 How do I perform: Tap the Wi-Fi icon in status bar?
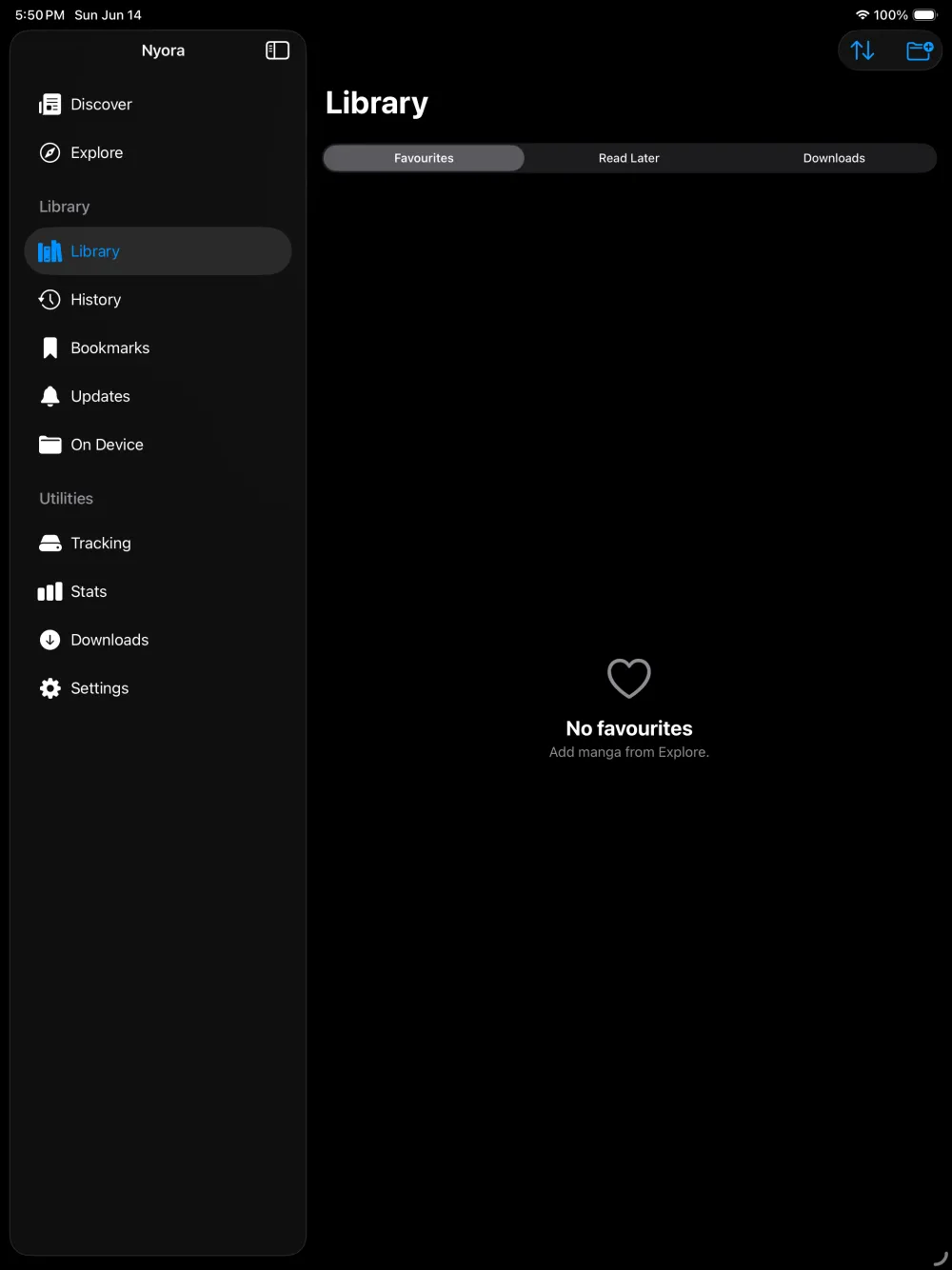click(863, 15)
